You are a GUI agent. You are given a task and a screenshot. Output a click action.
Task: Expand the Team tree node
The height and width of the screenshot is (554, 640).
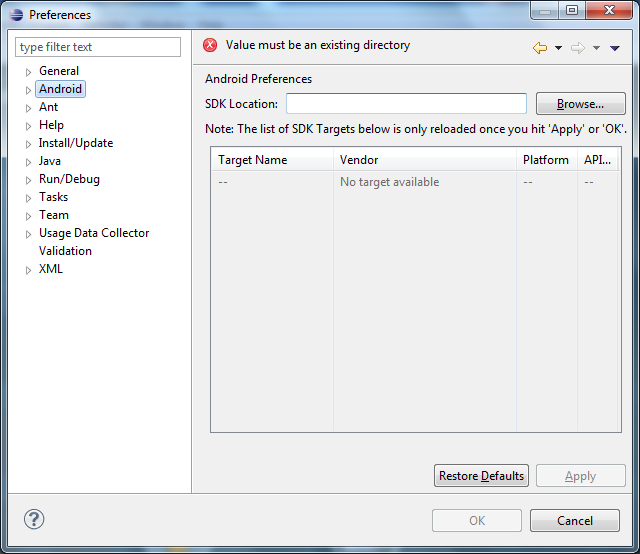coord(28,216)
